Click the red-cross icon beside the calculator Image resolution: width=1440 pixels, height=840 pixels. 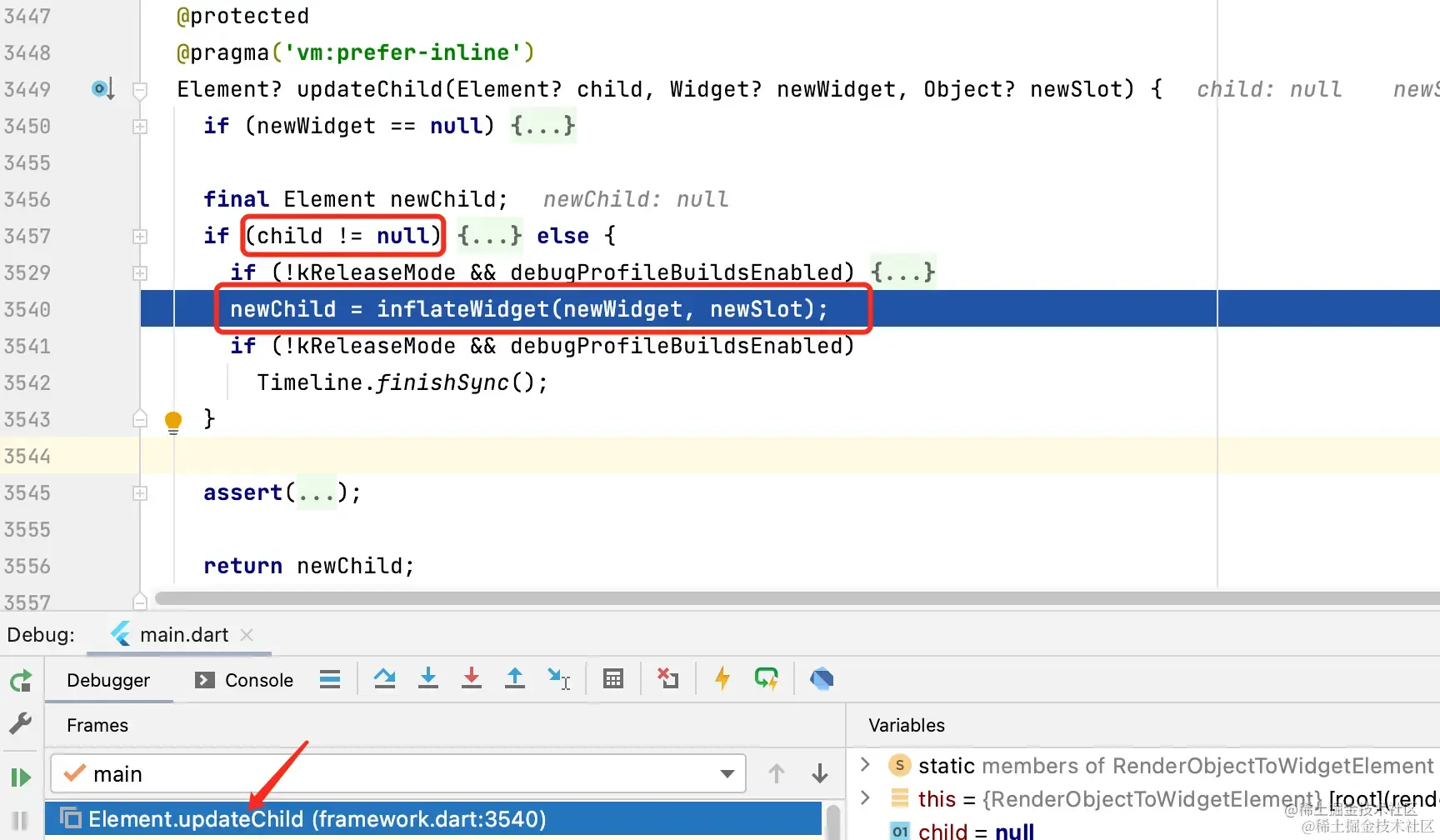[667, 678]
